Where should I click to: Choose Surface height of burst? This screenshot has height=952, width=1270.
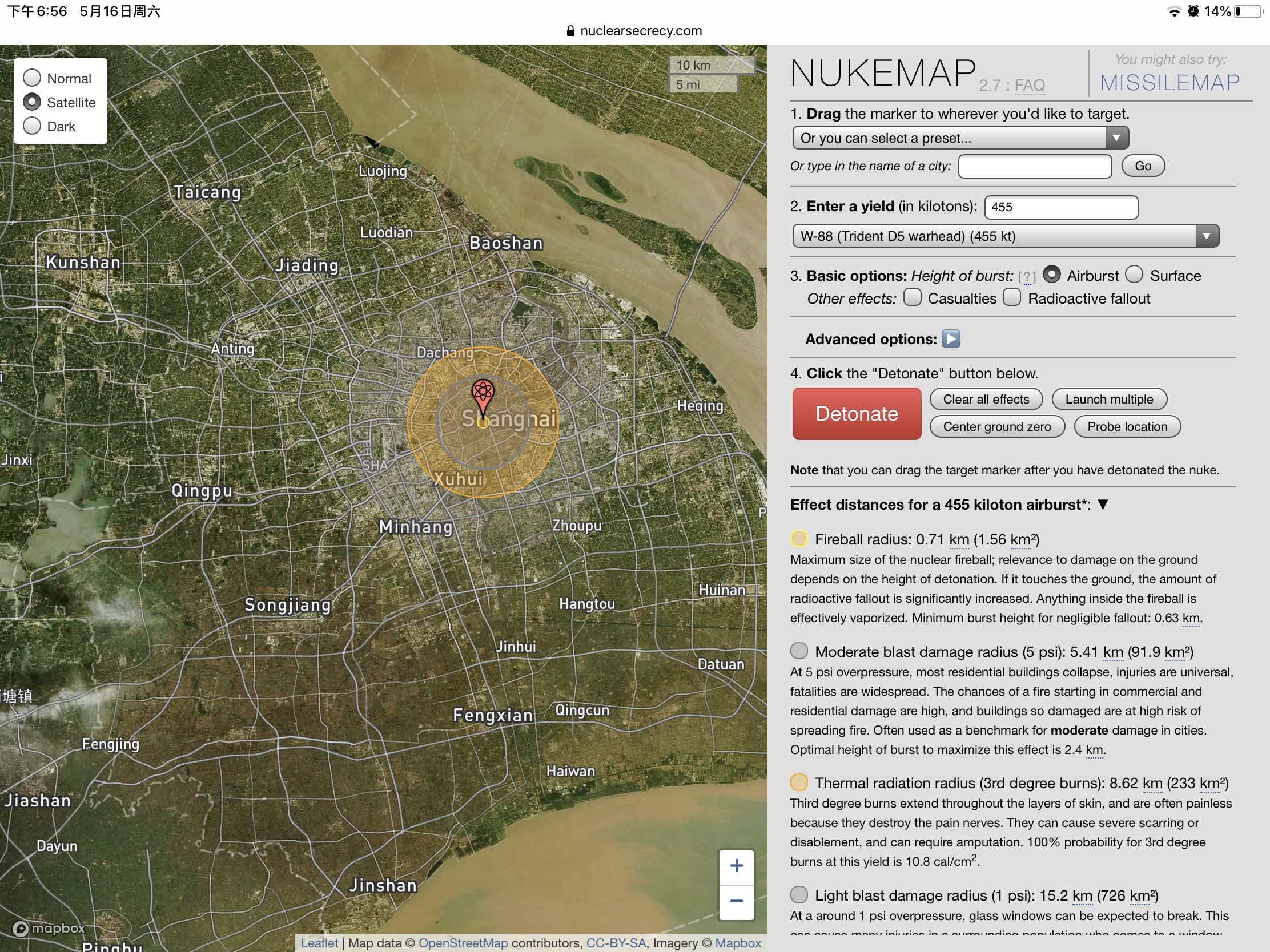pyautogui.click(x=1134, y=275)
